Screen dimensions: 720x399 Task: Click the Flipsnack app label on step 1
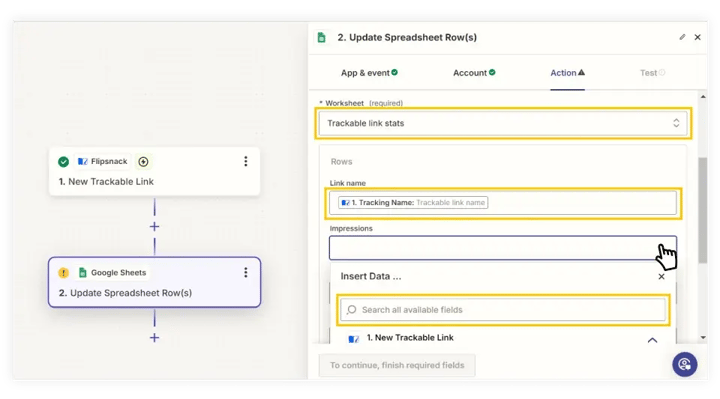click(102, 161)
